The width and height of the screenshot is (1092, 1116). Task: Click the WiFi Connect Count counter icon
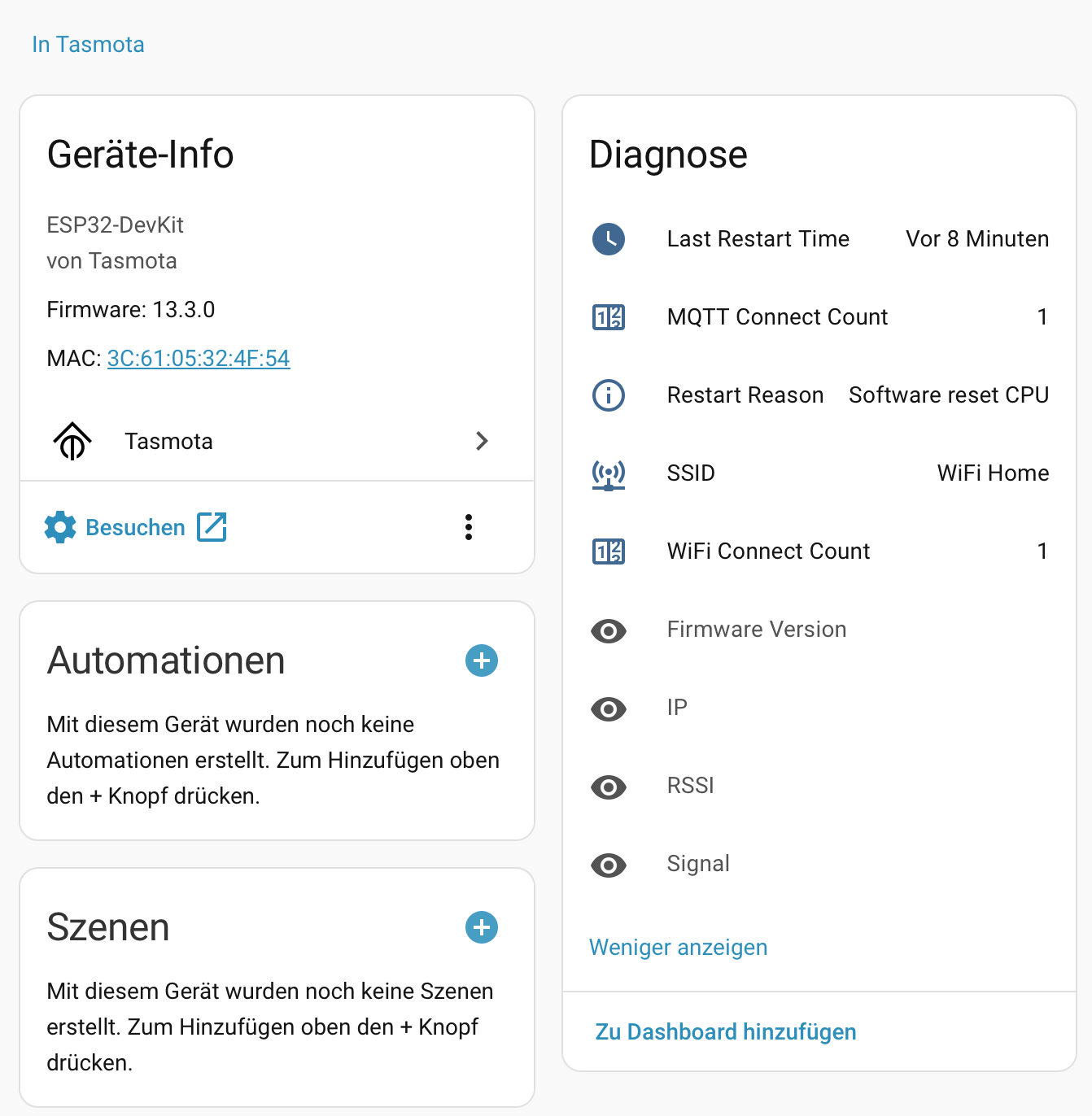point(609,551)
